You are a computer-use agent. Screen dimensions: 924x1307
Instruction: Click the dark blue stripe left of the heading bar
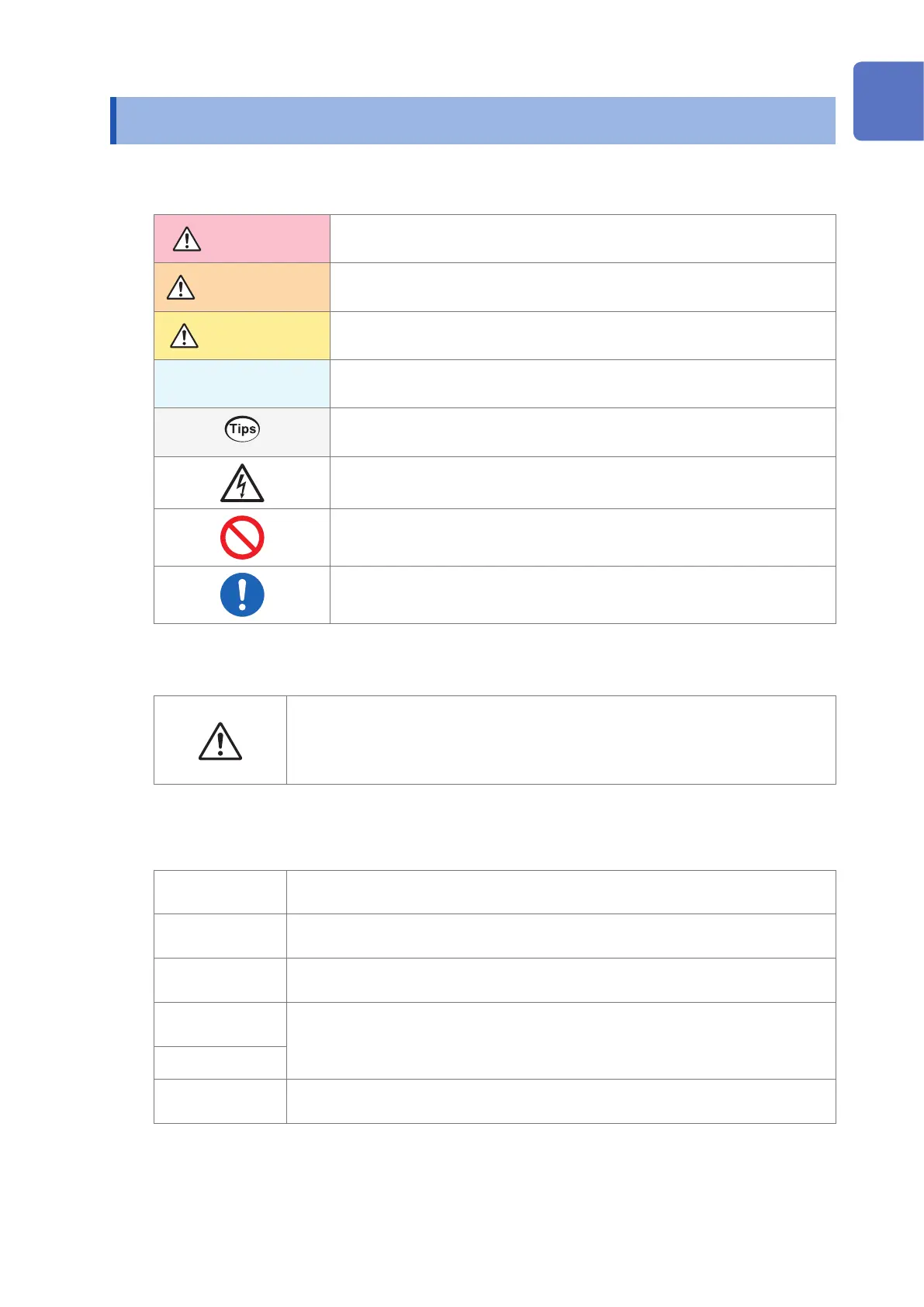point(113,120)
